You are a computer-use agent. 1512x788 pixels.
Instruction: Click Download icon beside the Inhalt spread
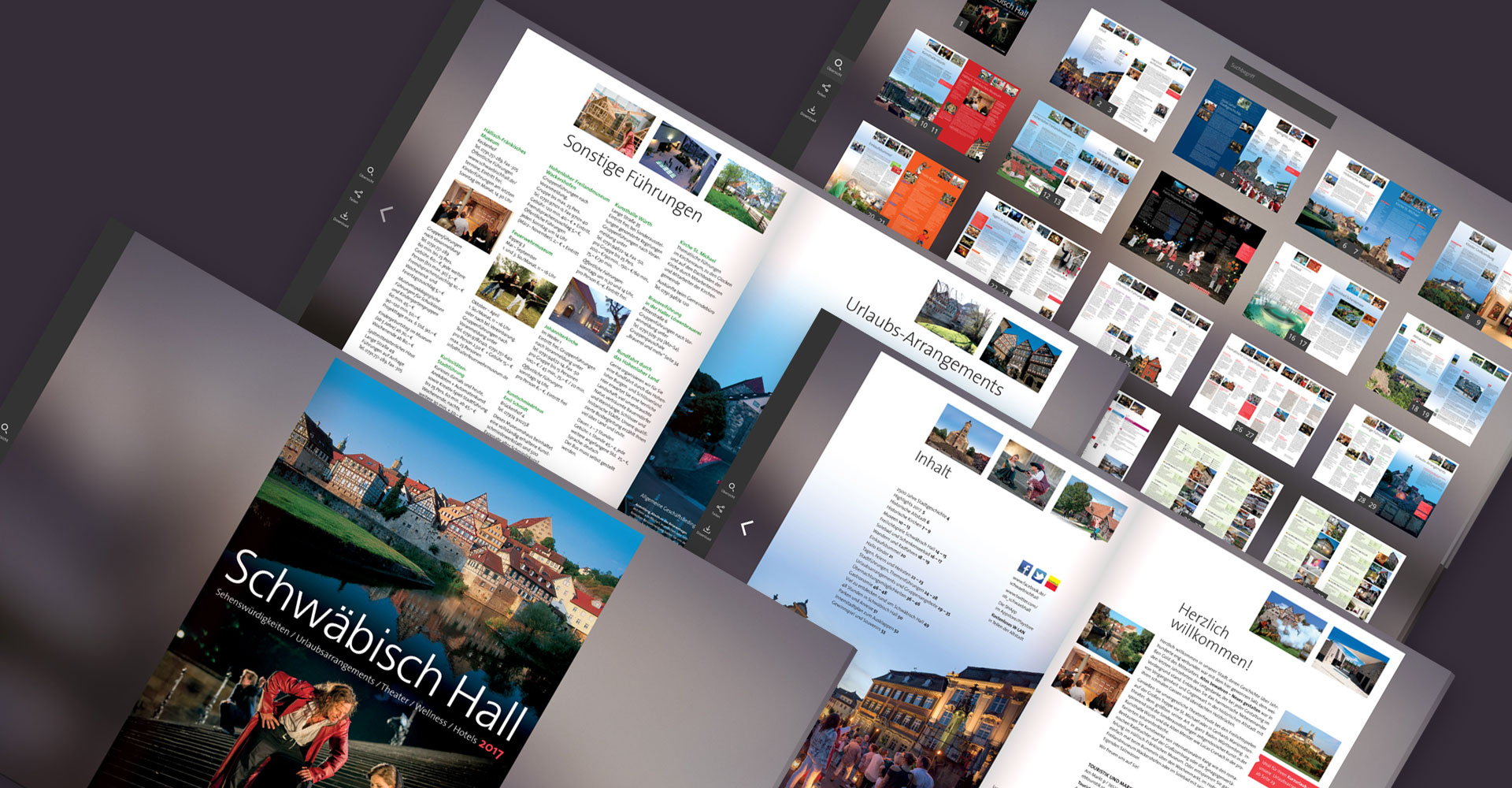point(706,530)
